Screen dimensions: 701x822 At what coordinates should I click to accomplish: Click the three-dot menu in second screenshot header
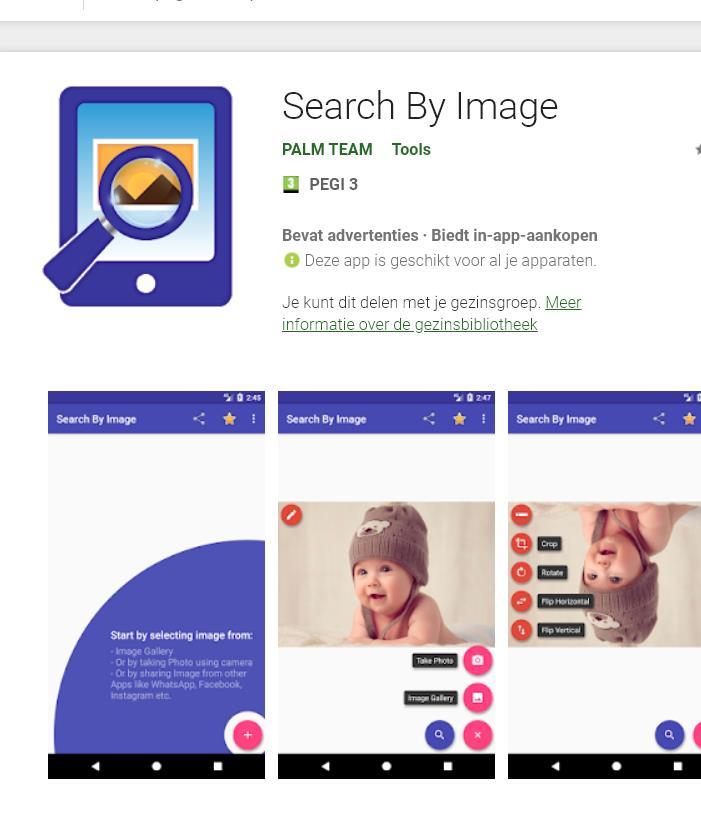tap(483, 418)
